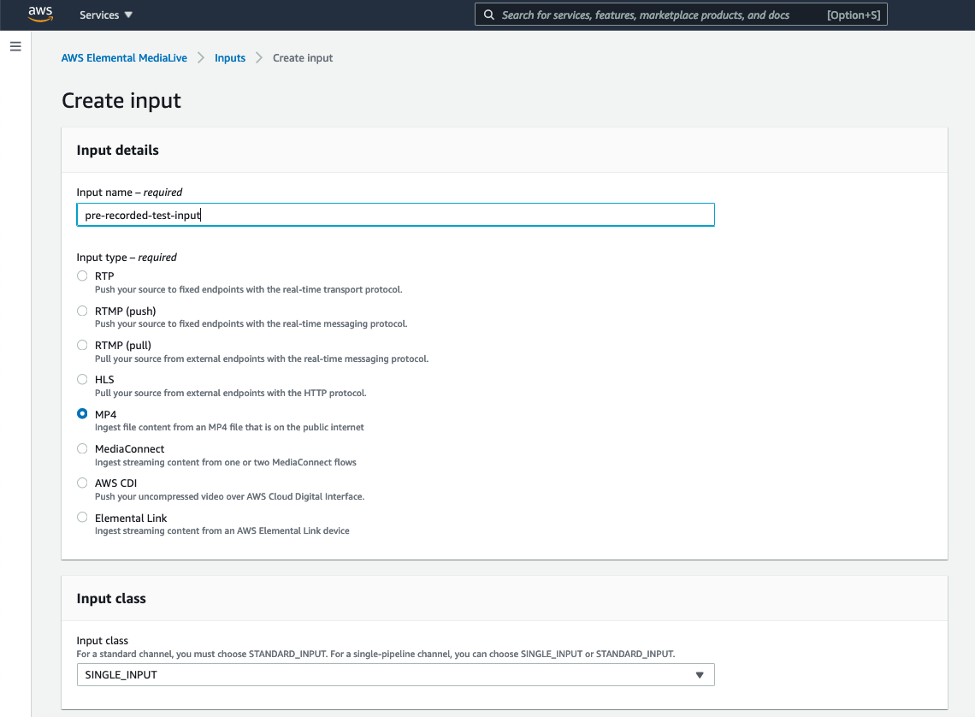Screen dimensions: 977x718
Task: Click the services search bar
Action: coord(660,14)
